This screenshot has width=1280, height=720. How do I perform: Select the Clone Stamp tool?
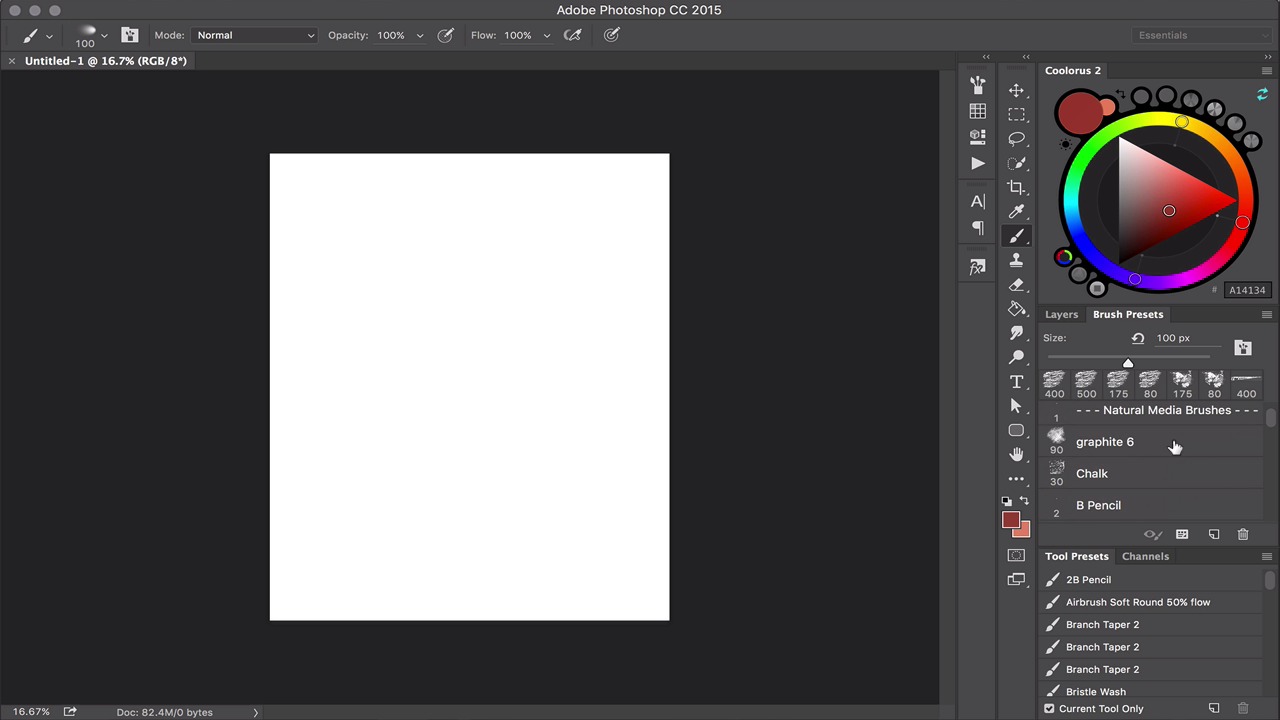pyautogui.click(x=1016, y=260)
